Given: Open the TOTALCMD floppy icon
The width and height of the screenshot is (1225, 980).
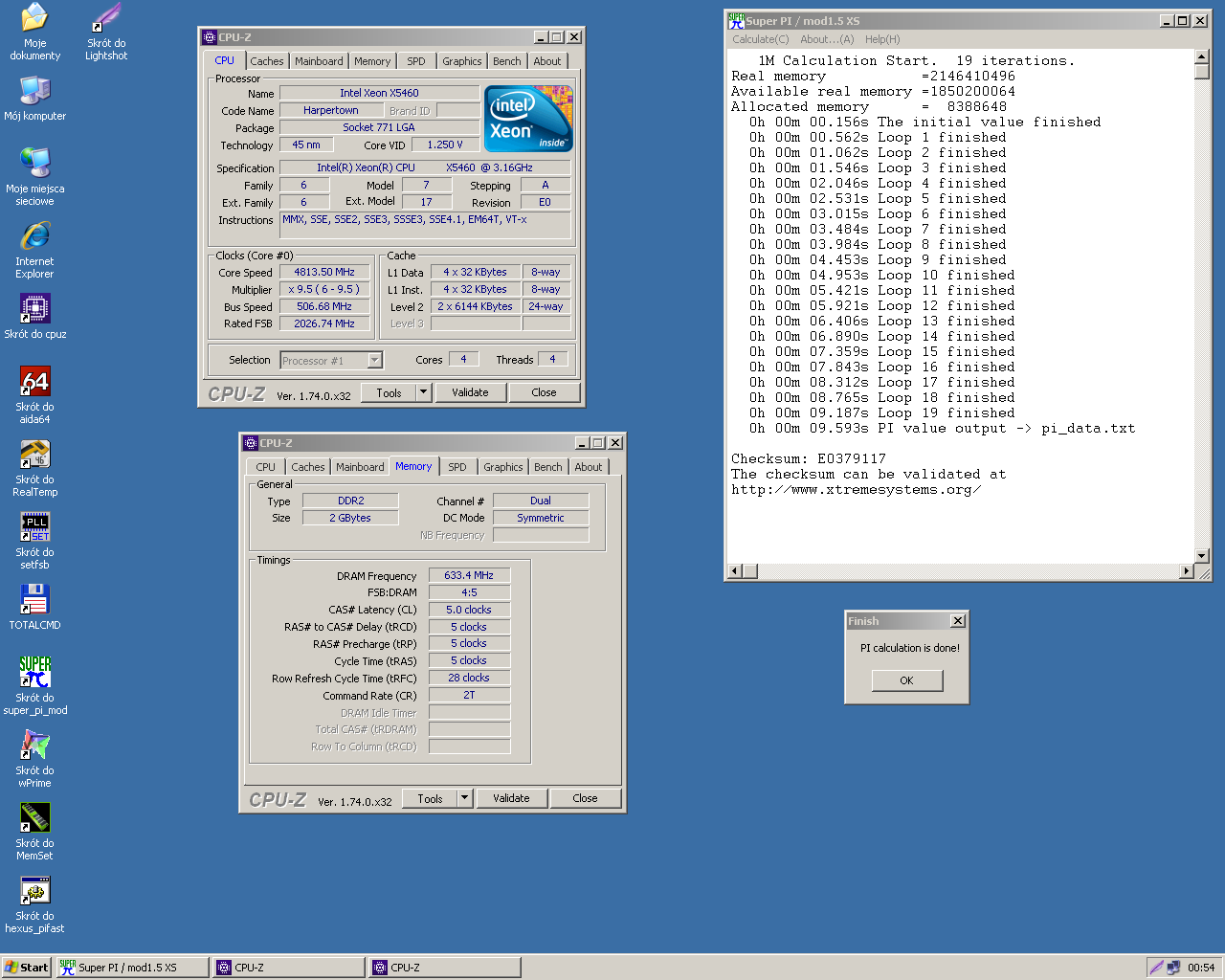Looking at the screenshot, I should [34, 599].
